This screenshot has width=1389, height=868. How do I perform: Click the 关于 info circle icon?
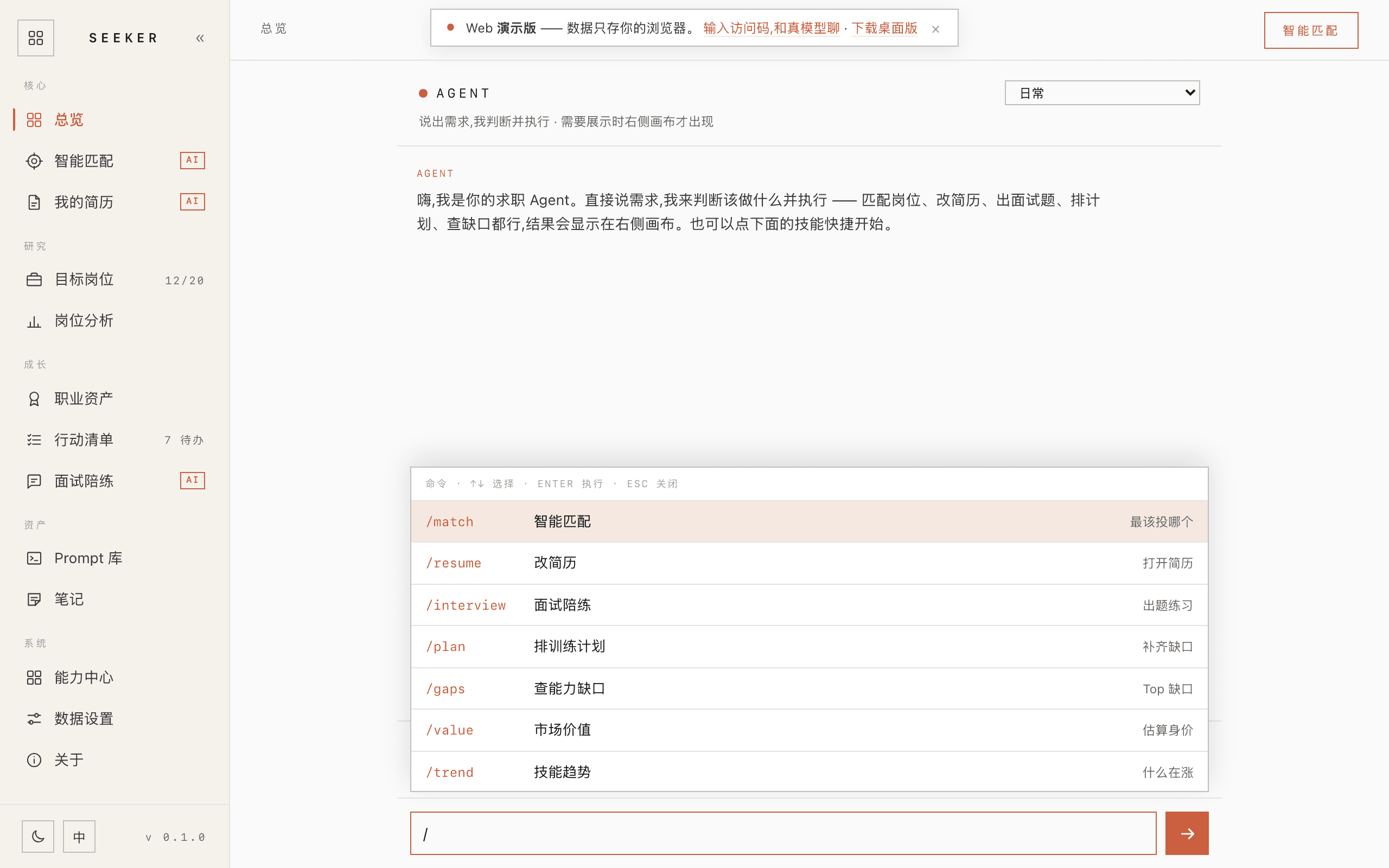click(x=34, y=760)
